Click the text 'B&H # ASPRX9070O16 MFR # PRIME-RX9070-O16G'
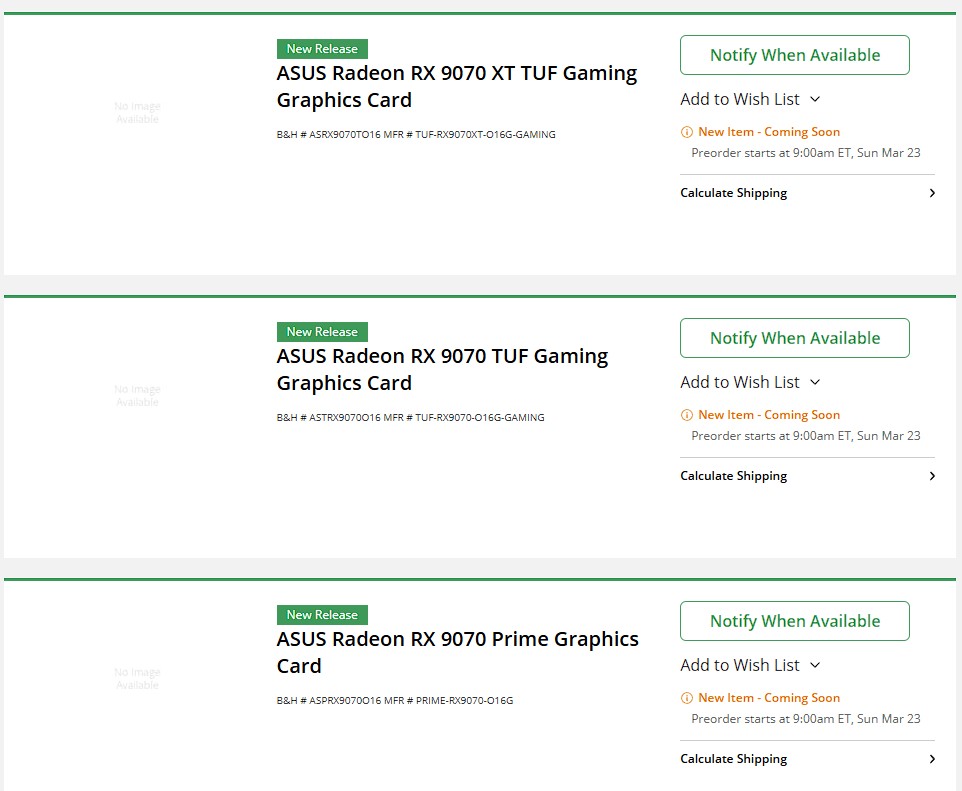Image resolution: width=962 pixels, height=791 pixels. click(395, 700)
